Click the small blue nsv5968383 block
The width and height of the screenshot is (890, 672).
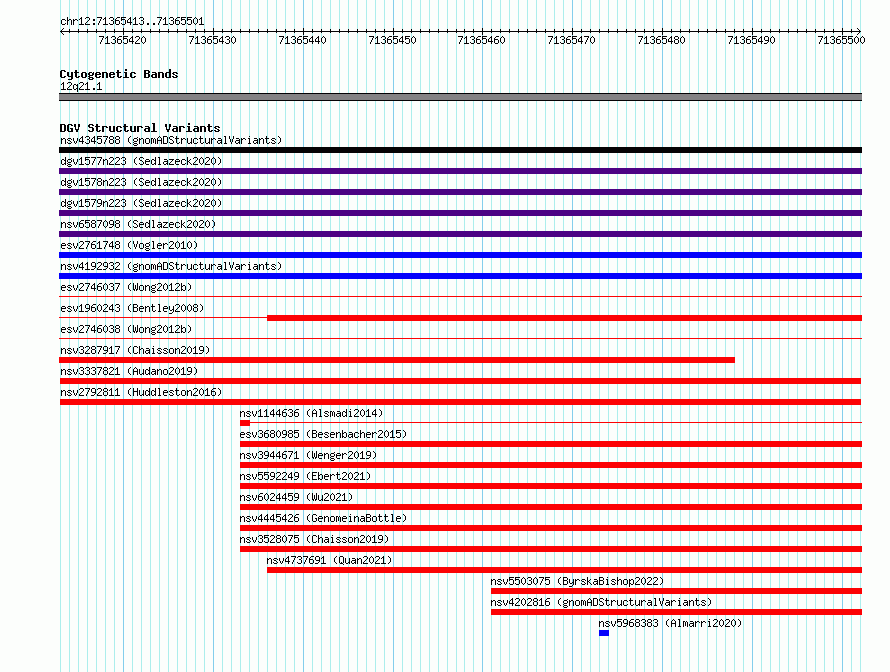point(604,633)
